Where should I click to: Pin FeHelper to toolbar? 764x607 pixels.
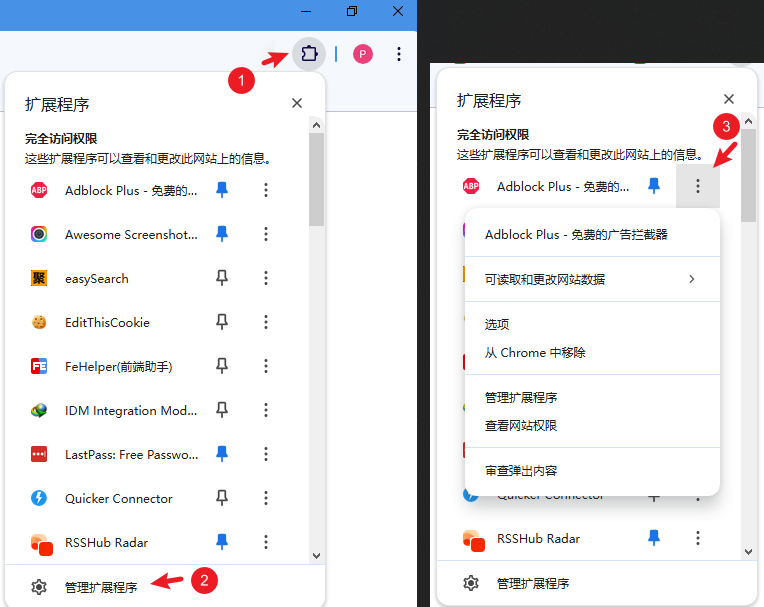[222, 366]
